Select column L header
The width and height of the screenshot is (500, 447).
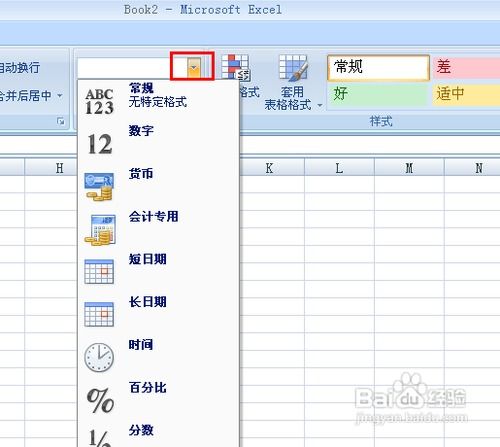point(339,168)
